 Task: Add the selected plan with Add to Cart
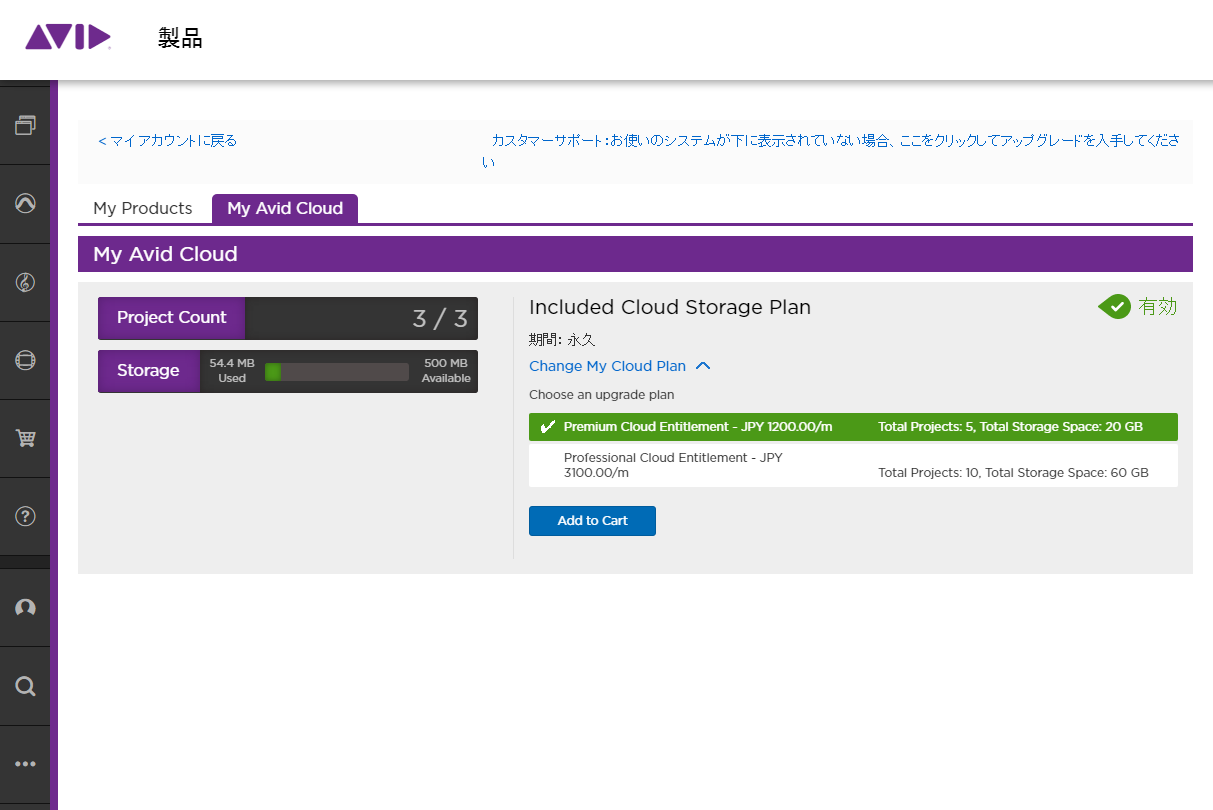(592, 521)
